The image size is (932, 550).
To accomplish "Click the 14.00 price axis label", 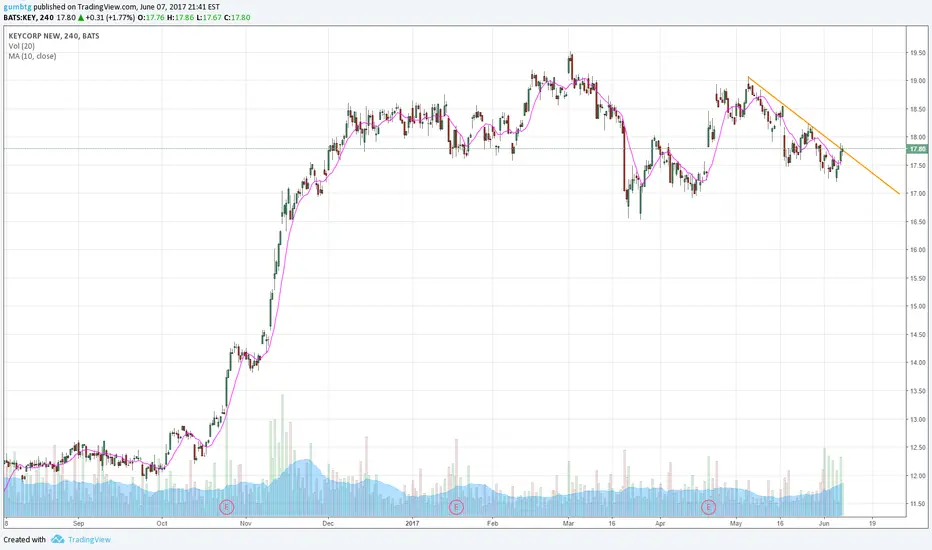I will (918, 363).
